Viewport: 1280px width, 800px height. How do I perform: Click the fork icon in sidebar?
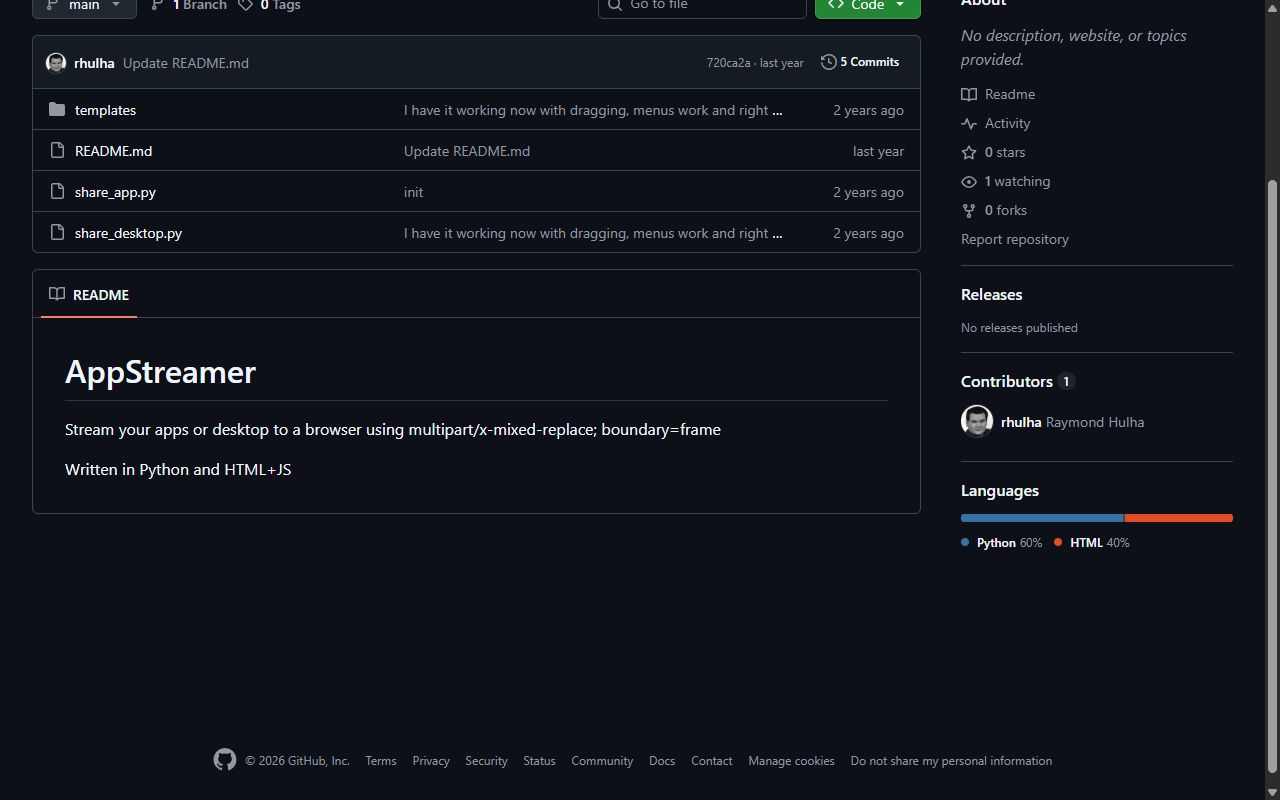pyautogui.click(x=969, y=210)
